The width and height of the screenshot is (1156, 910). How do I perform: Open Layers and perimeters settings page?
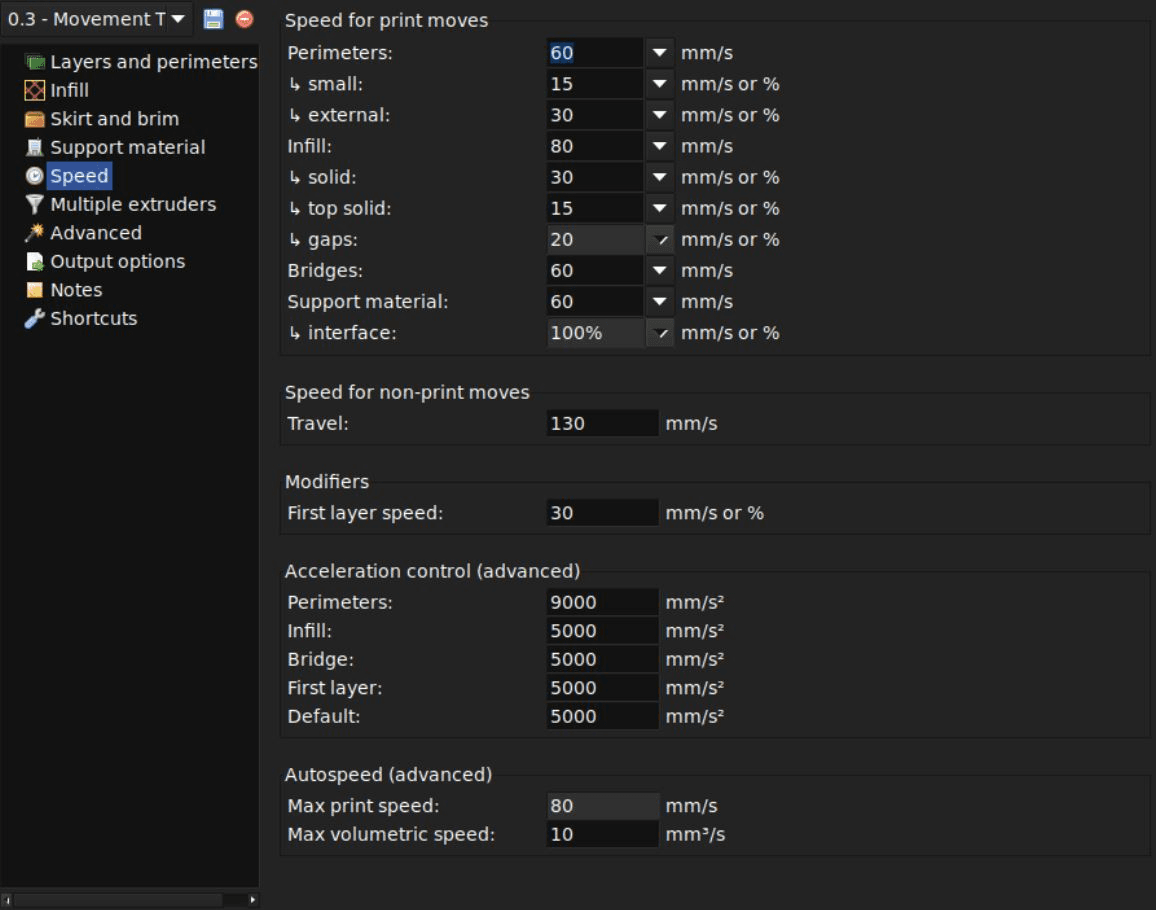(x=153, y=62)
